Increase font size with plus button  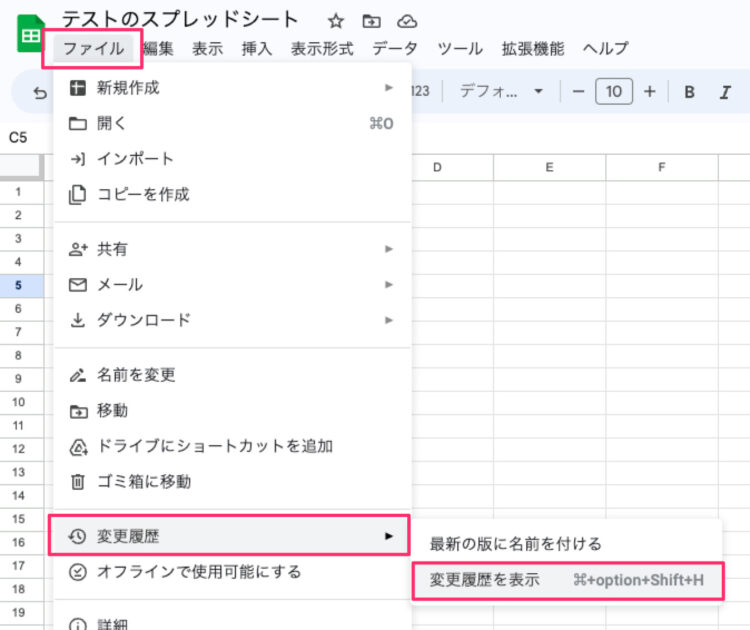click(x=650, y=91)
